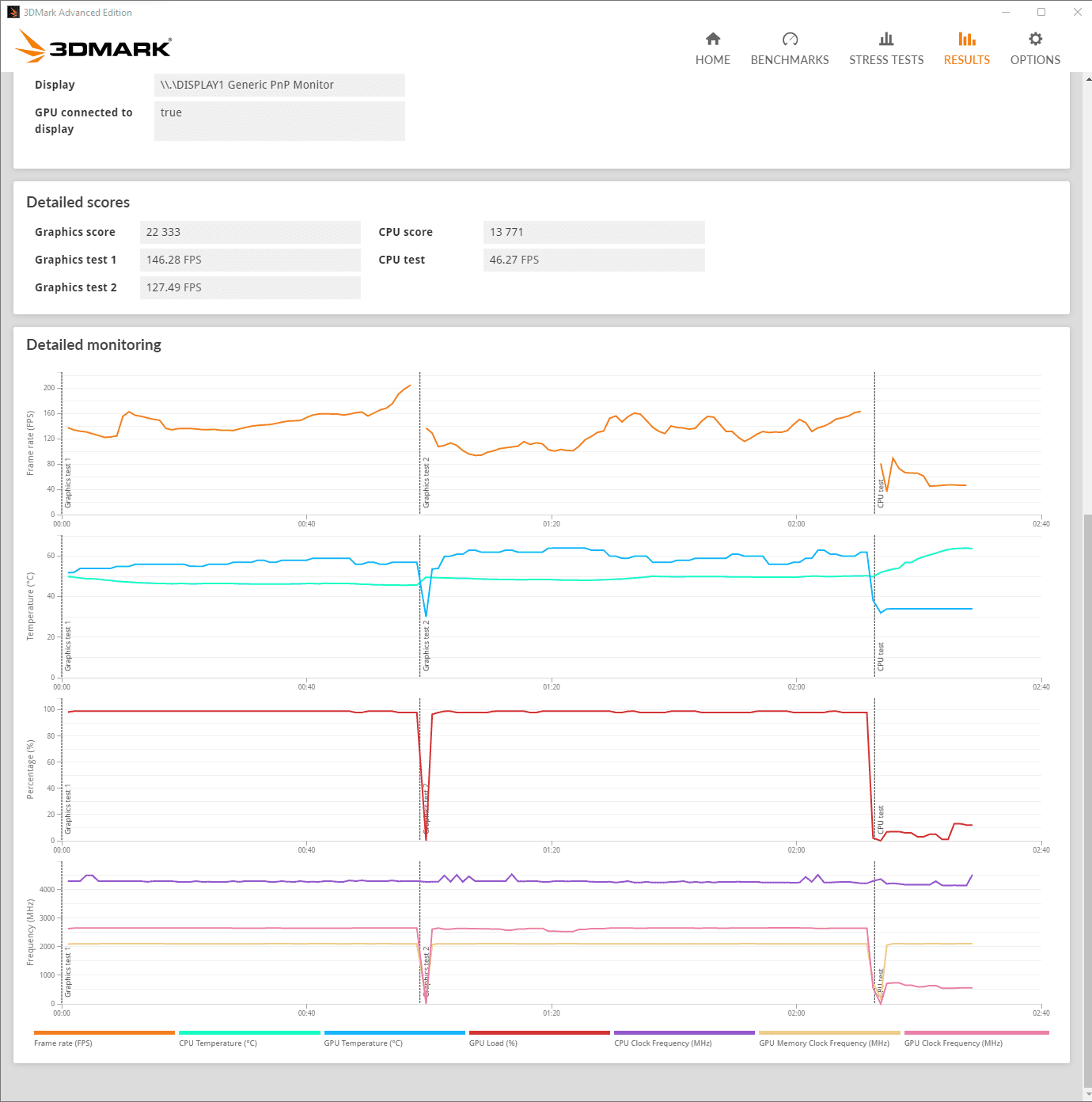Click the GPU Clock Frequency (MHz) legend label

point(954,1043)
